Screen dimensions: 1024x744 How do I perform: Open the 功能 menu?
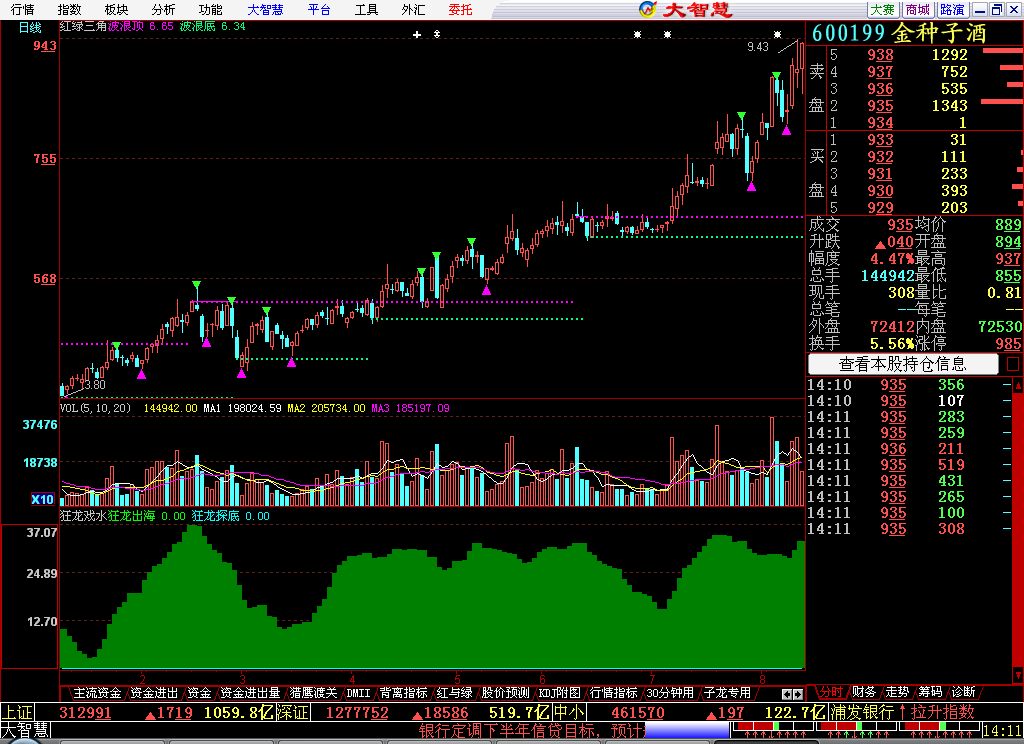[210, 10]
